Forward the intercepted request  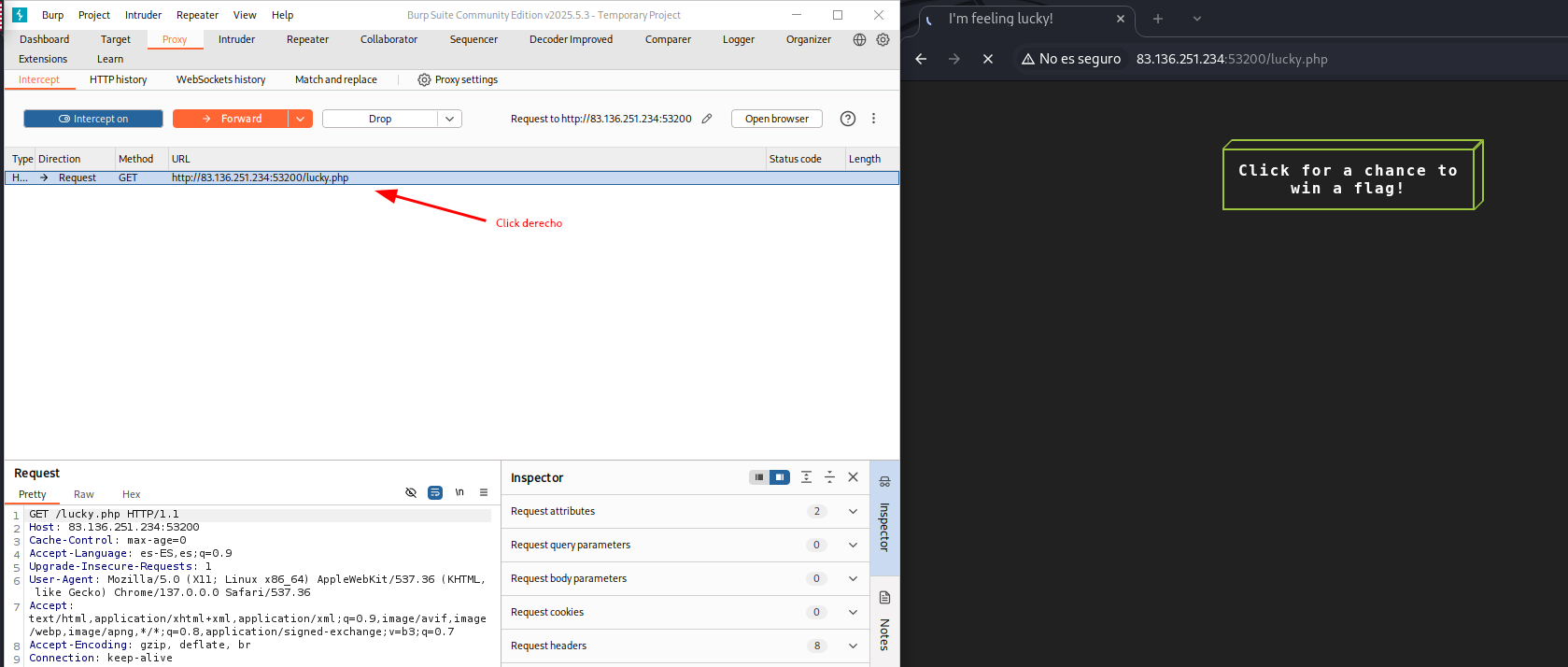(x=231, y=119)
